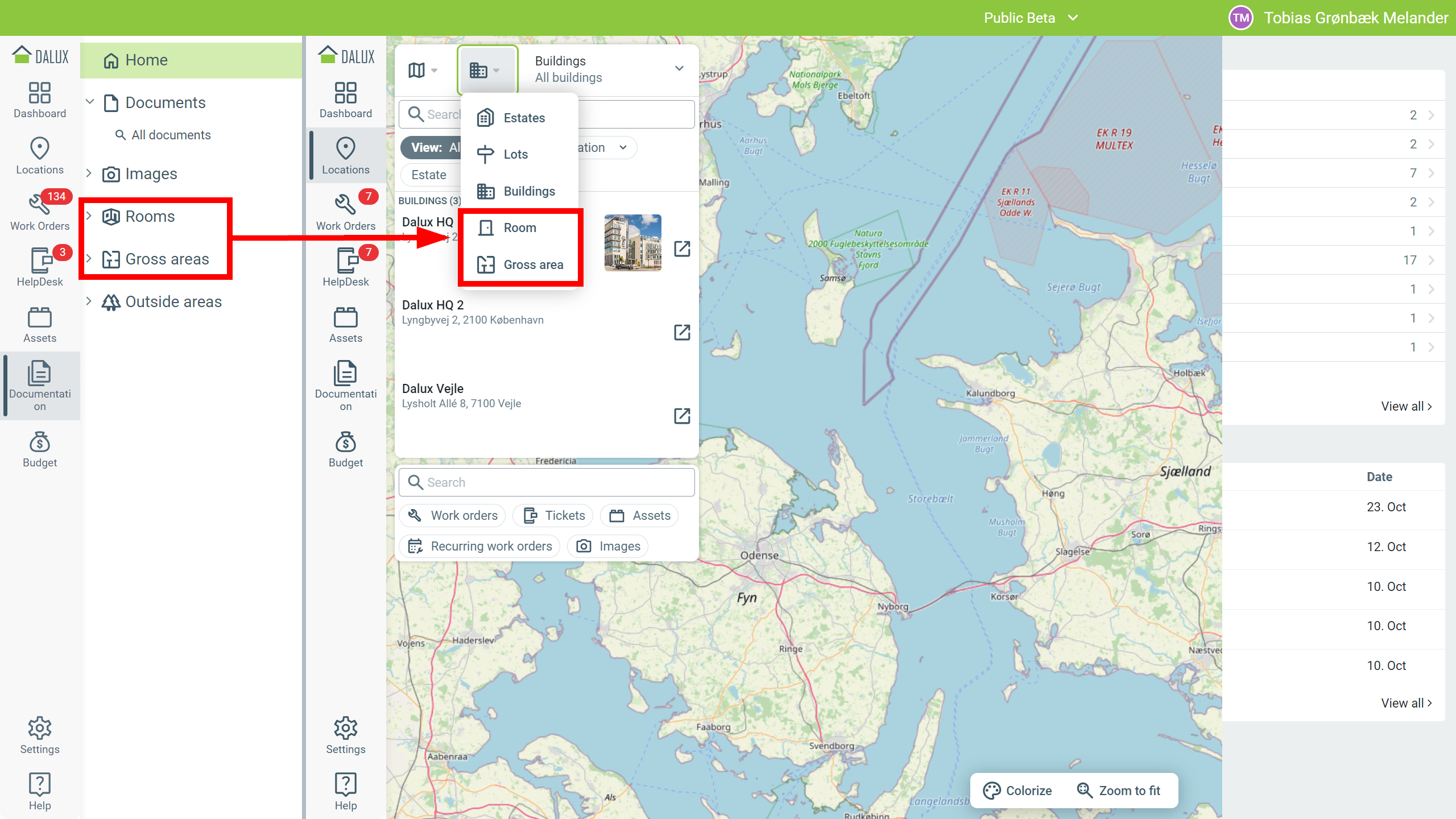The image size is (1456, 819).
Task: Select Documentation in the left sidebar
Action: tap(40, 386)
